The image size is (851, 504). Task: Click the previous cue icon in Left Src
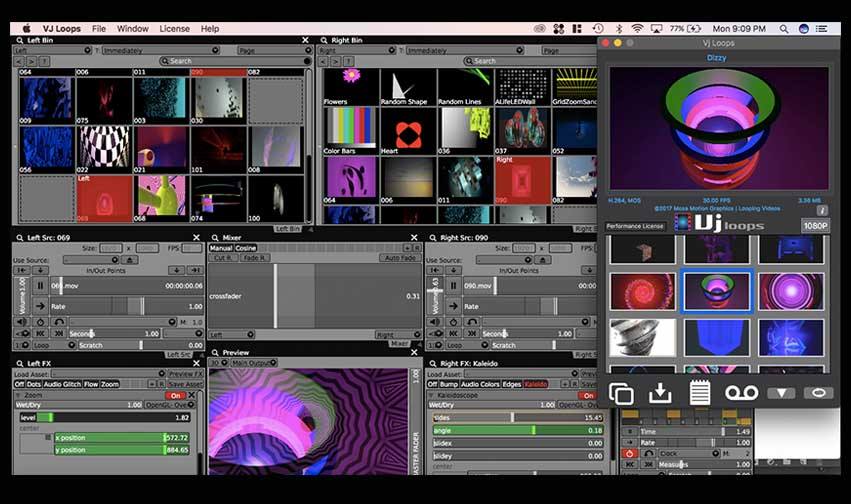[x=40, y=333]
